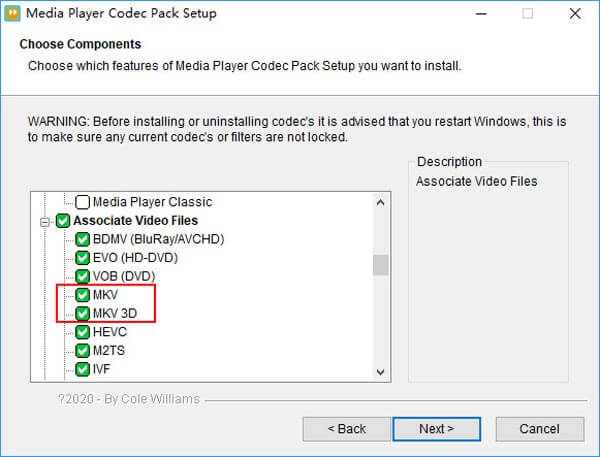Screen dimensions: 600x457
Task: Uncheck the MKV file association checkbox
Action: coord(83,295)
